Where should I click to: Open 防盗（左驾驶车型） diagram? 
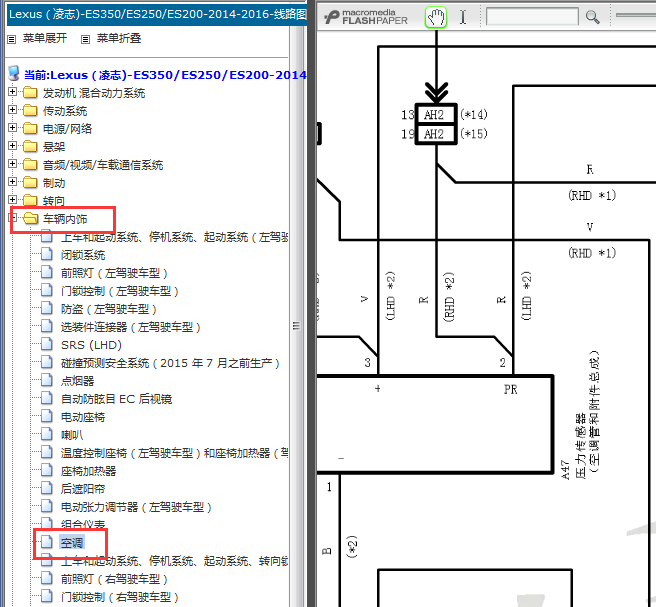109,309
